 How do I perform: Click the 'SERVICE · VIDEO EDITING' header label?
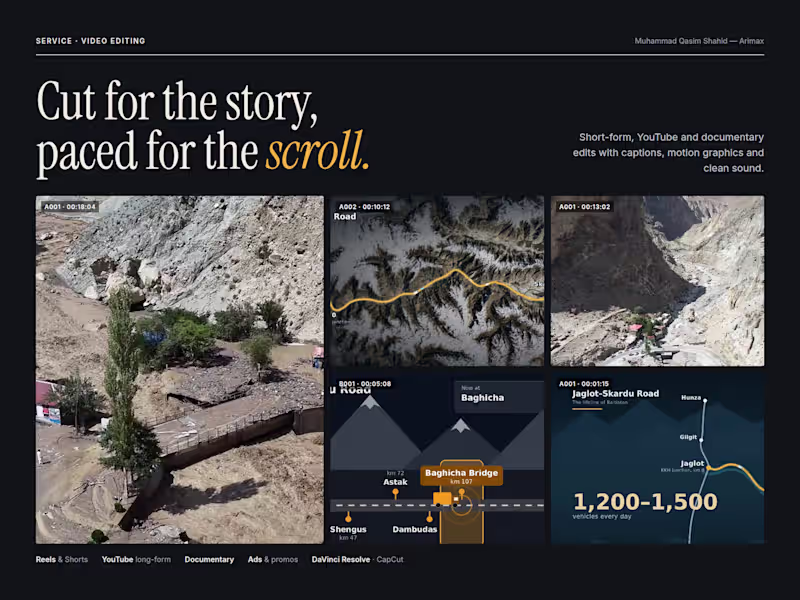coord(90,41)
